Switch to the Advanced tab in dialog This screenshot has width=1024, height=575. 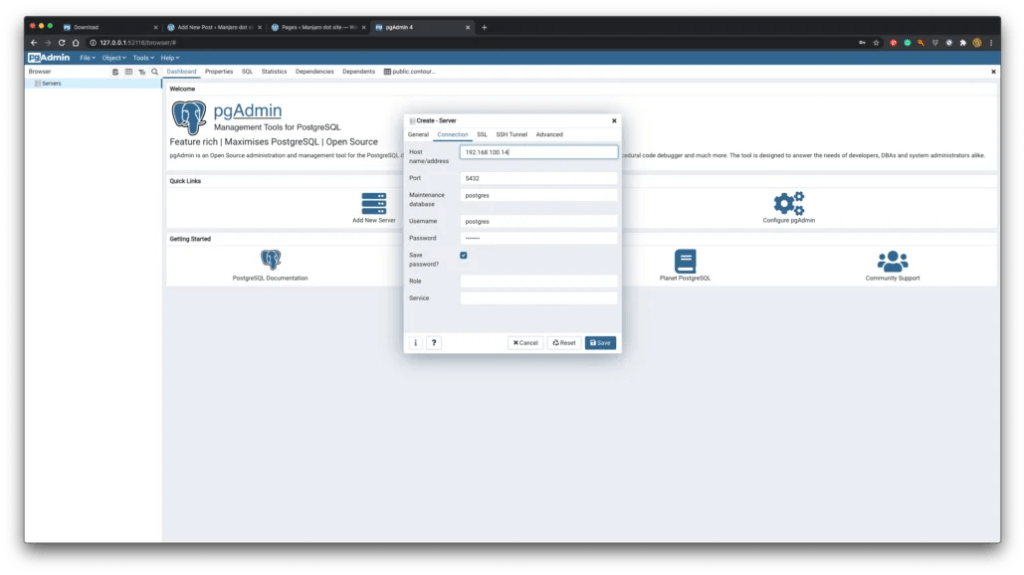[549, 135]
